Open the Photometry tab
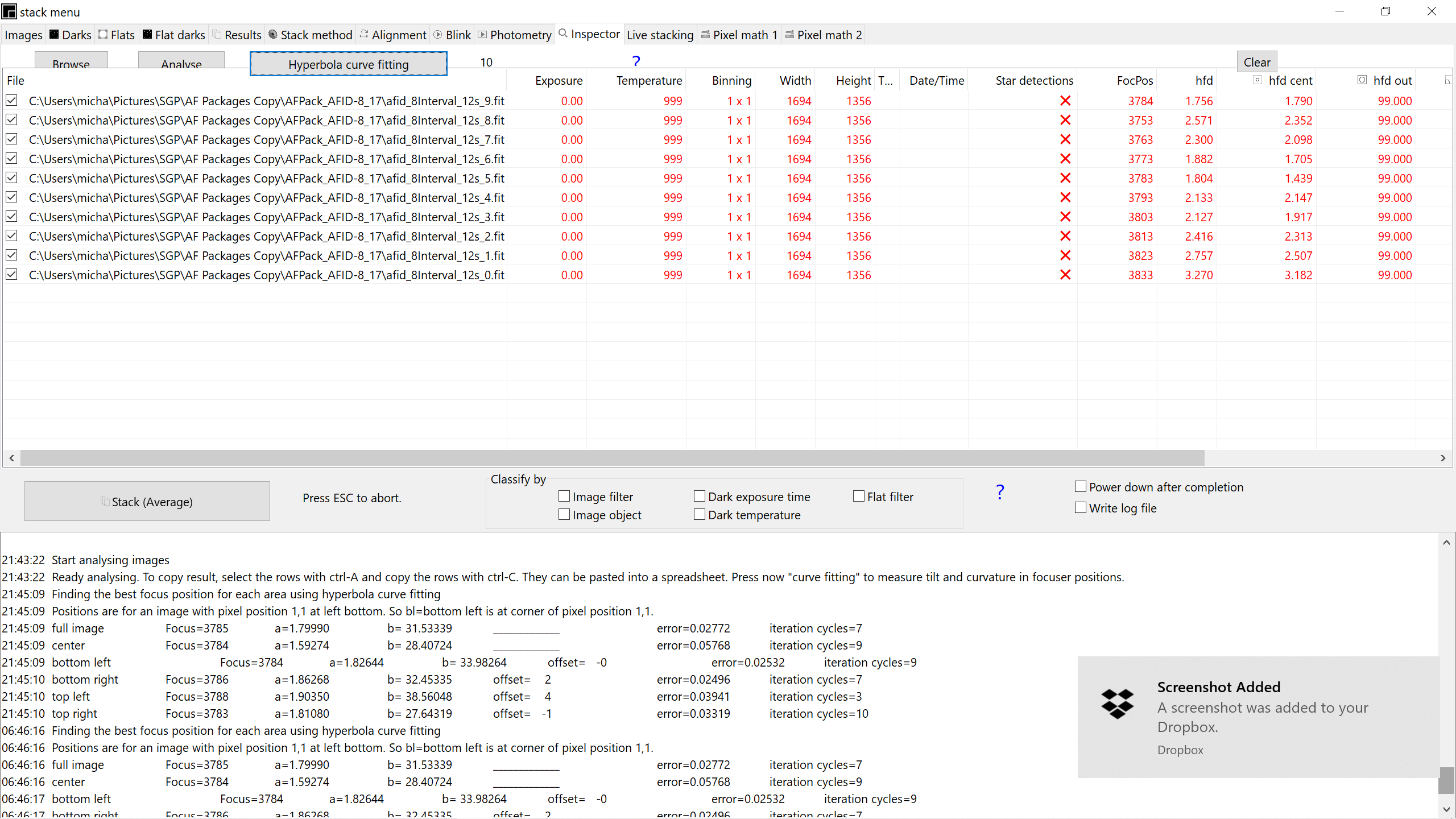Image resolution: width=1456 pixels, height=819 pixels. point(515,35)
